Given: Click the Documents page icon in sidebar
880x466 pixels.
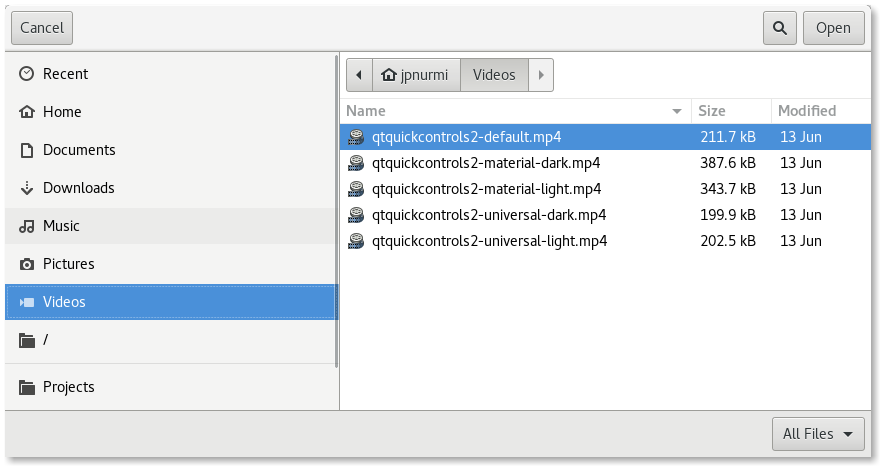Looking at the screenshot, I should click(x=26, y=150).
